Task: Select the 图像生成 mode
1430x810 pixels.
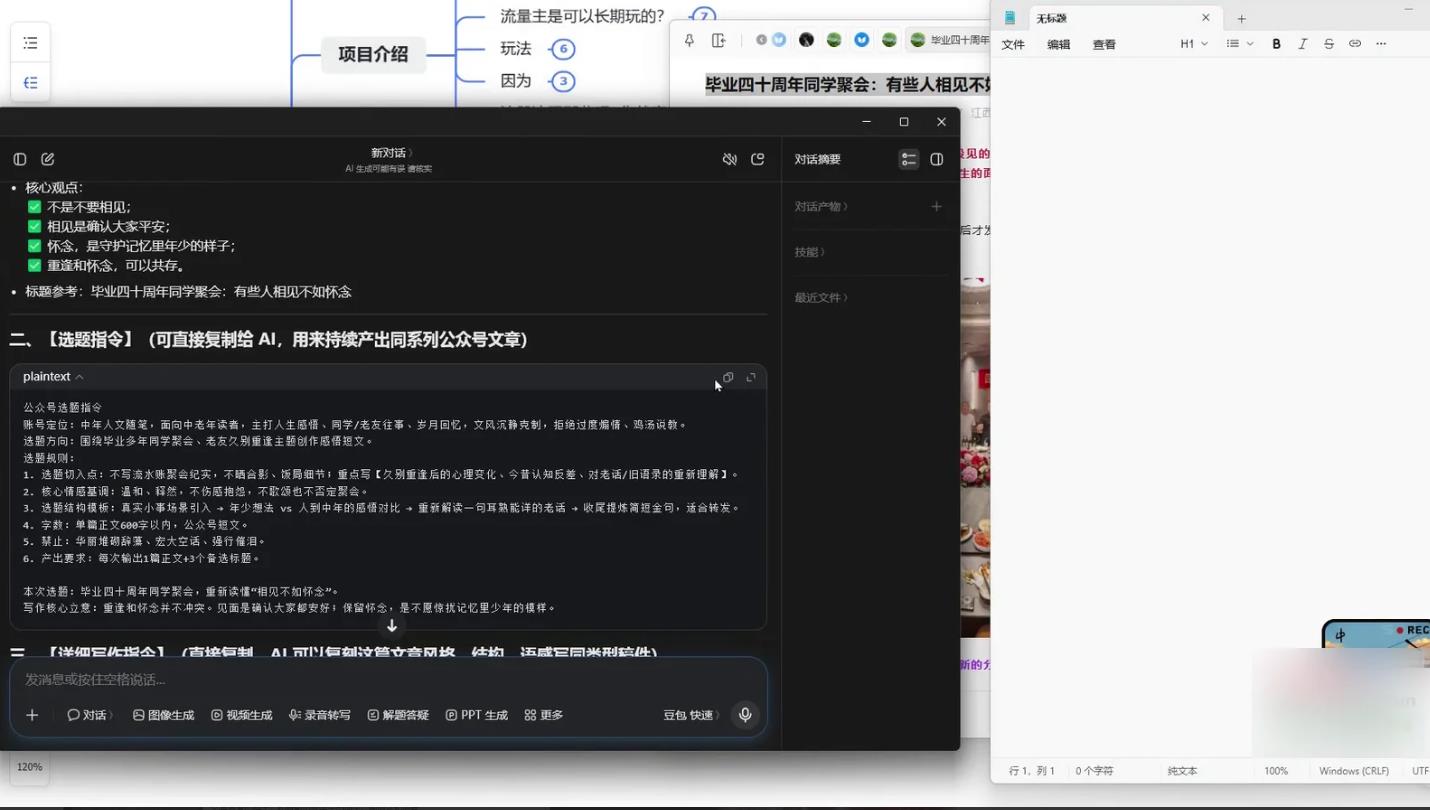Action: coord(163,715)
